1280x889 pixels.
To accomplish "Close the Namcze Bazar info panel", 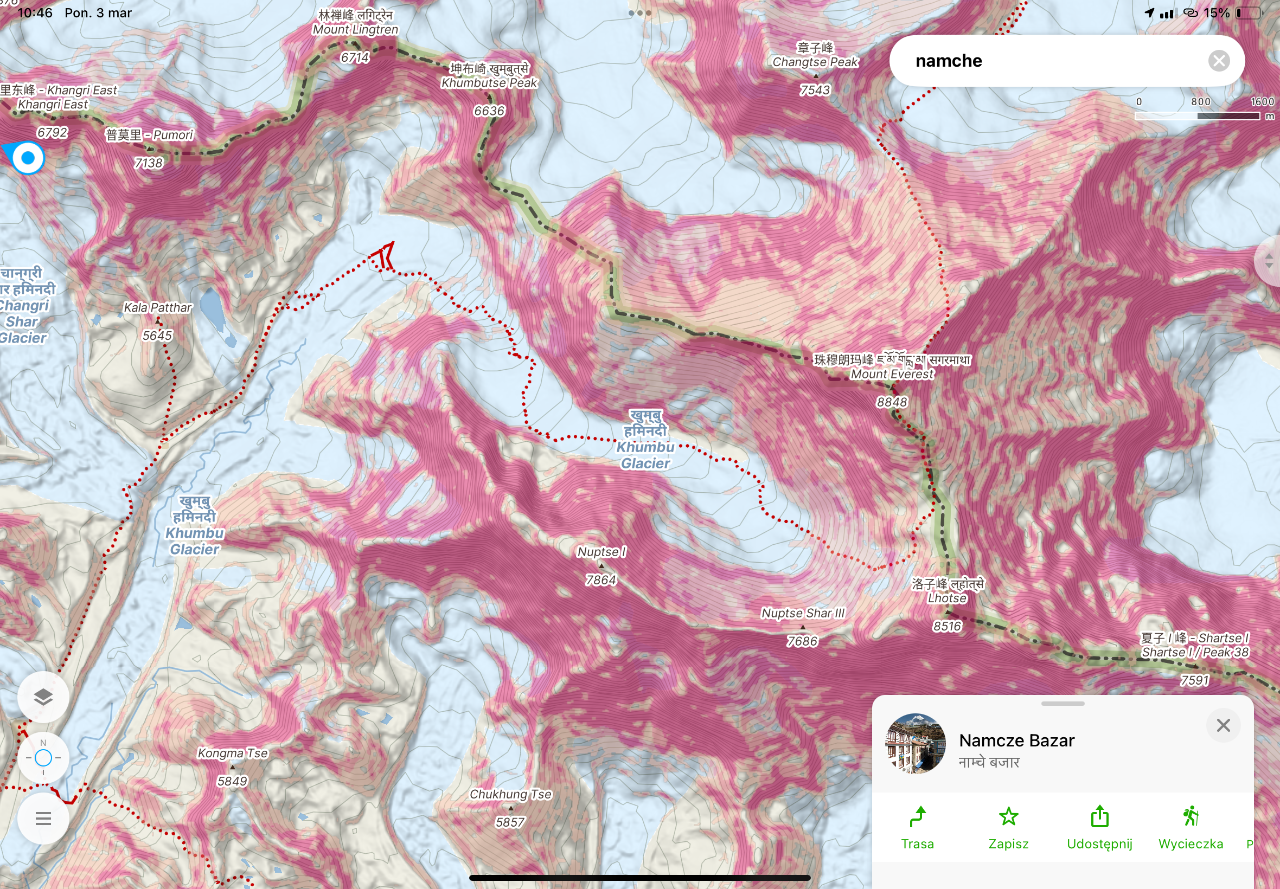I will [x=1223, y=725].
